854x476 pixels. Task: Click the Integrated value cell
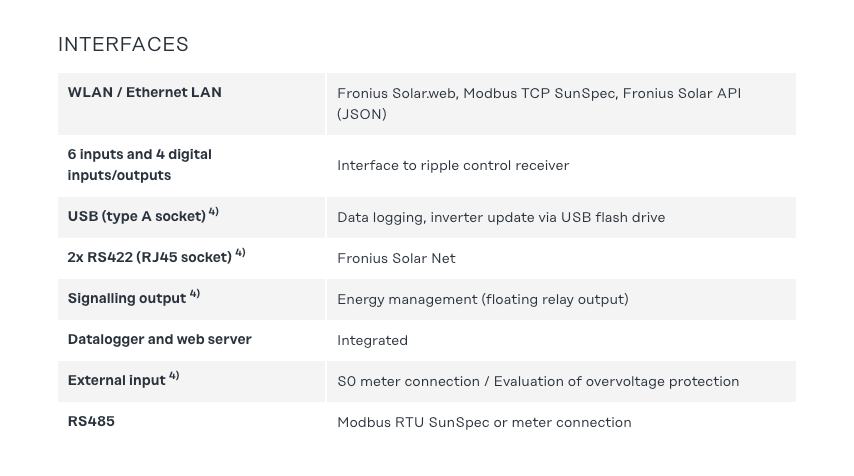tap(372, 340)
